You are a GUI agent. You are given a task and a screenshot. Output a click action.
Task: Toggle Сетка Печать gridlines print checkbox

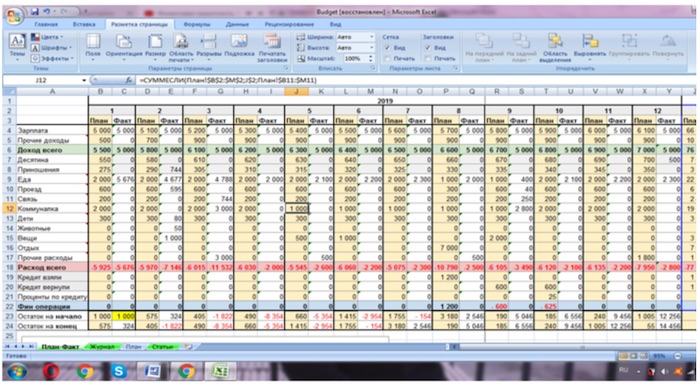point(388,58)
